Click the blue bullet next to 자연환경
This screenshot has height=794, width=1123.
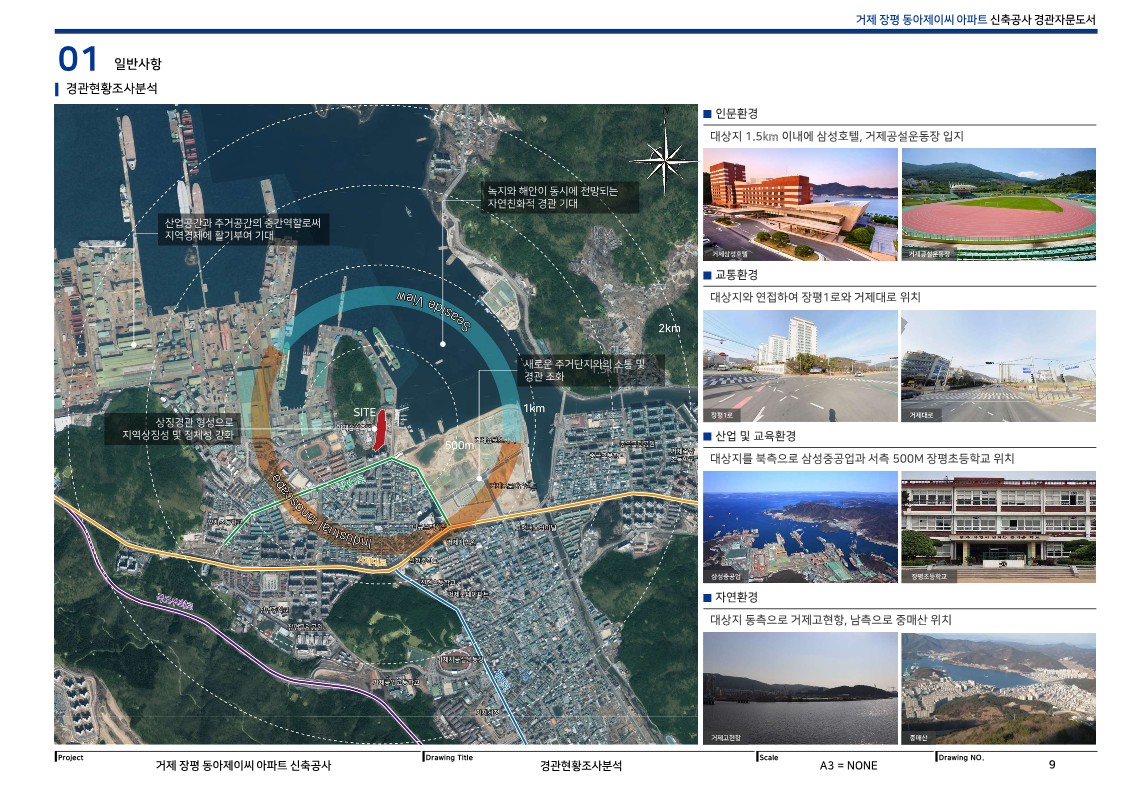tap(707, 597)
